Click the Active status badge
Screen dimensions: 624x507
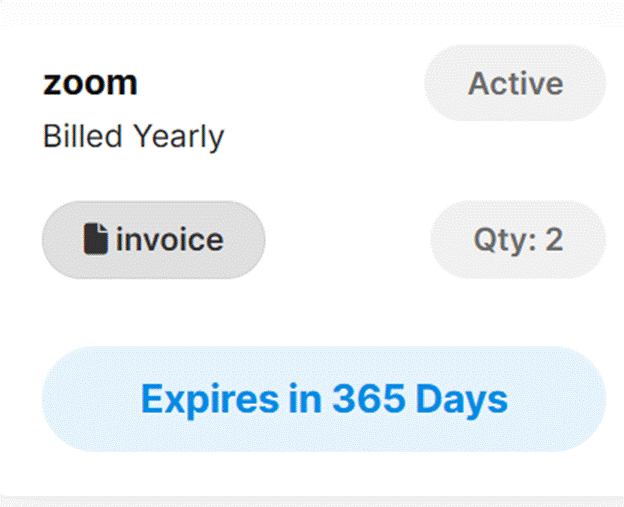point(515,84)
